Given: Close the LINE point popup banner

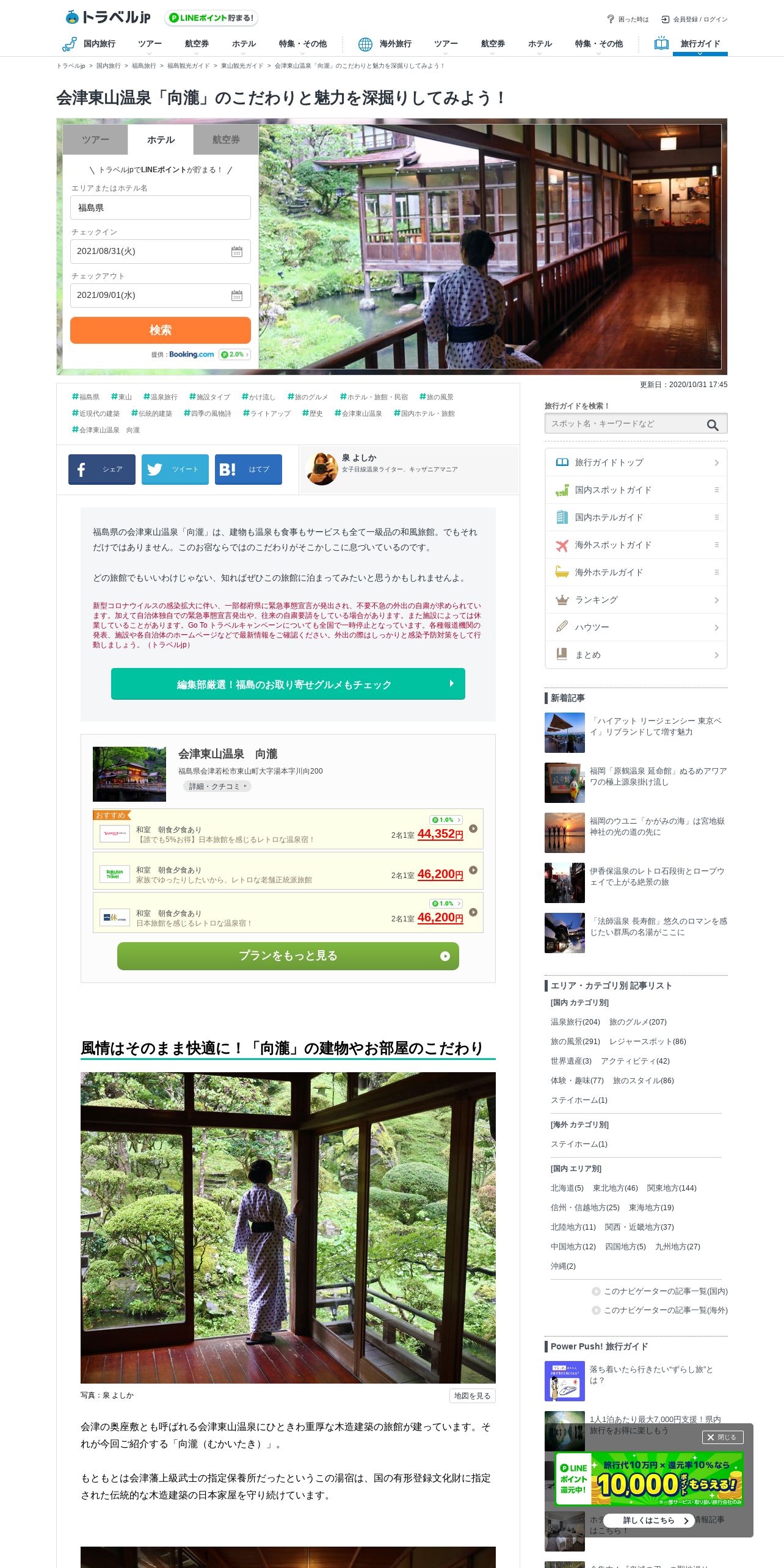Looking at the screenshot, I should (x=722, y=1437).
